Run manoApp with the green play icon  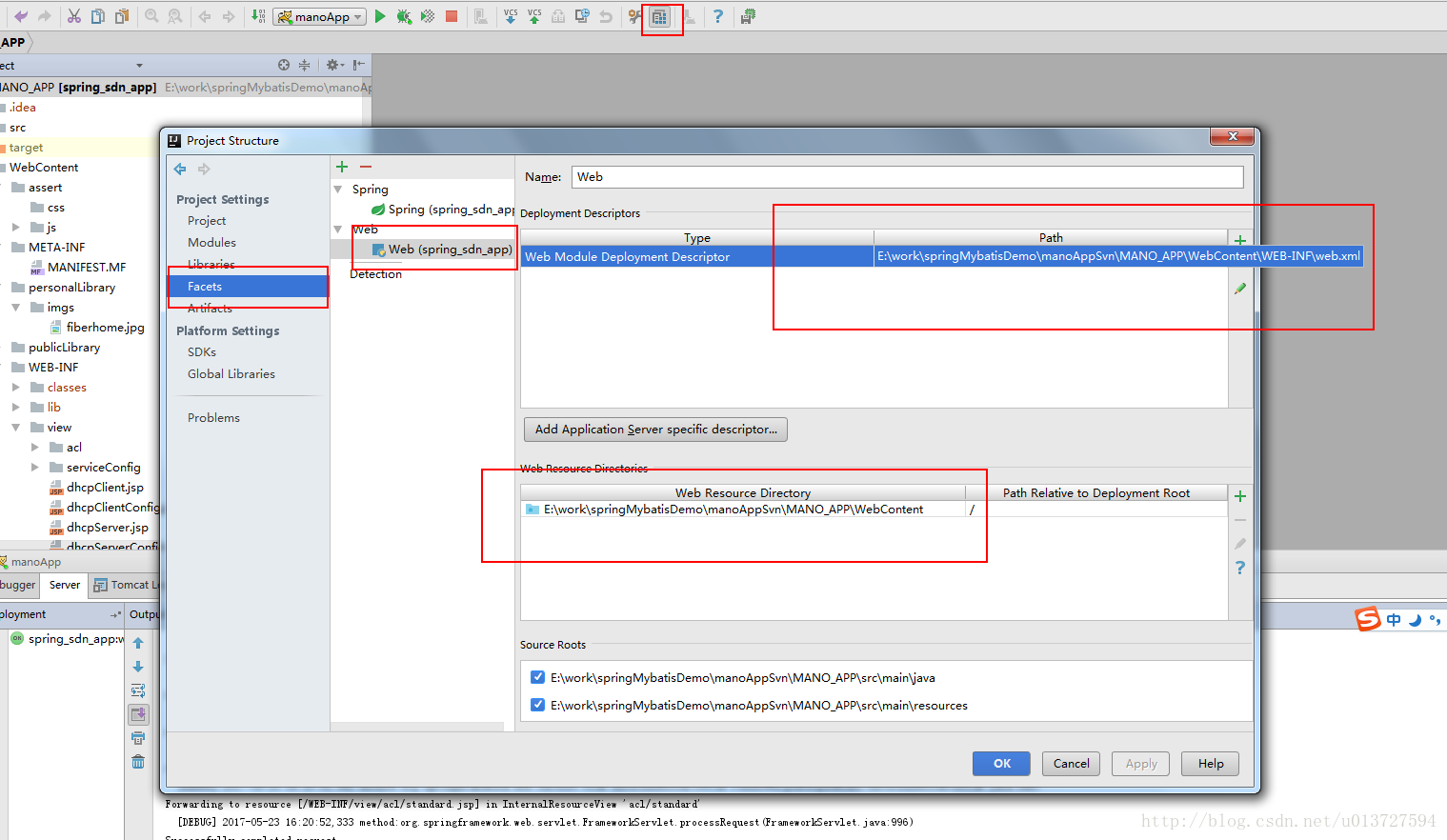(x=380, y=16)
